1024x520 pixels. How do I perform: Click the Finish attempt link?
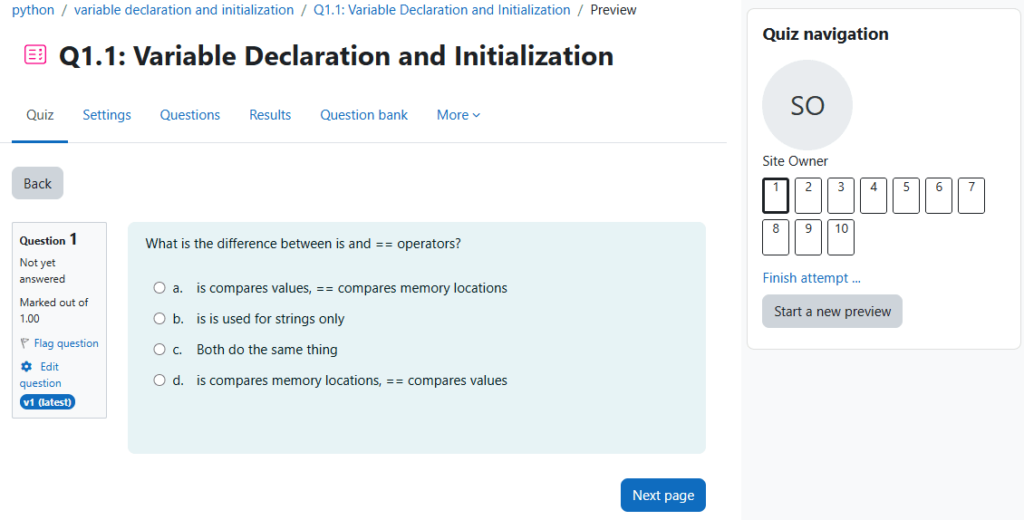811,278
